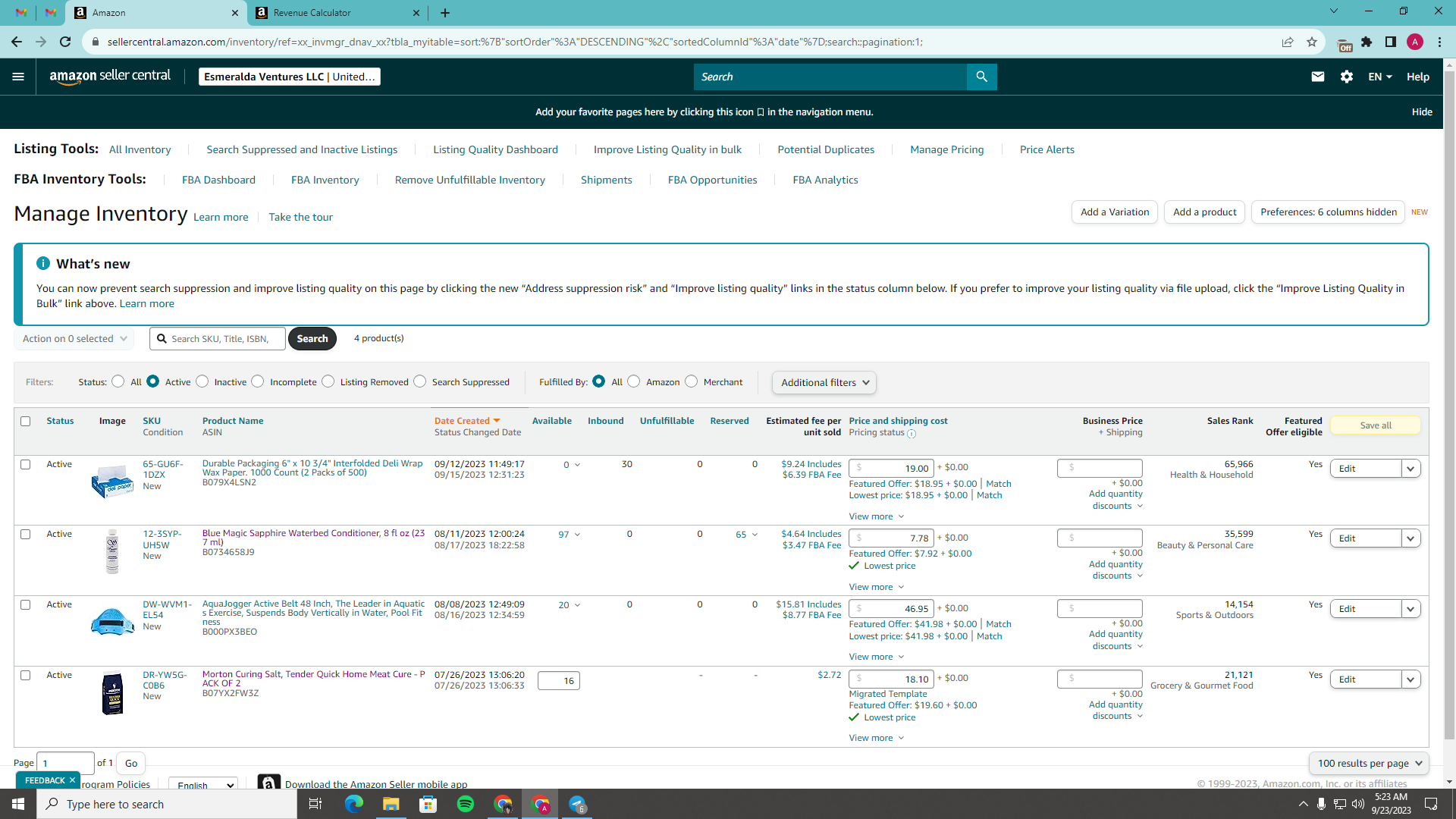Bookmark this page with star icon
The image size is (1456, 819).
pyautogui.click(x=1312, y=42)
